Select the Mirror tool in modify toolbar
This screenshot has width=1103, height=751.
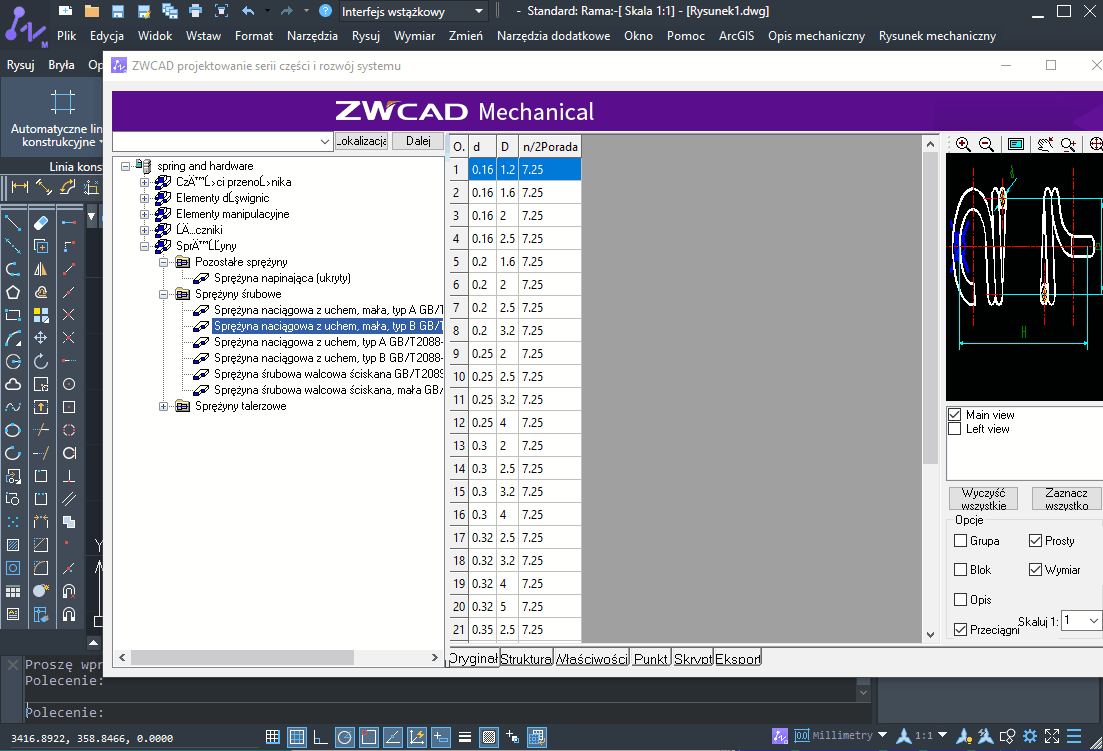[41, 269]
